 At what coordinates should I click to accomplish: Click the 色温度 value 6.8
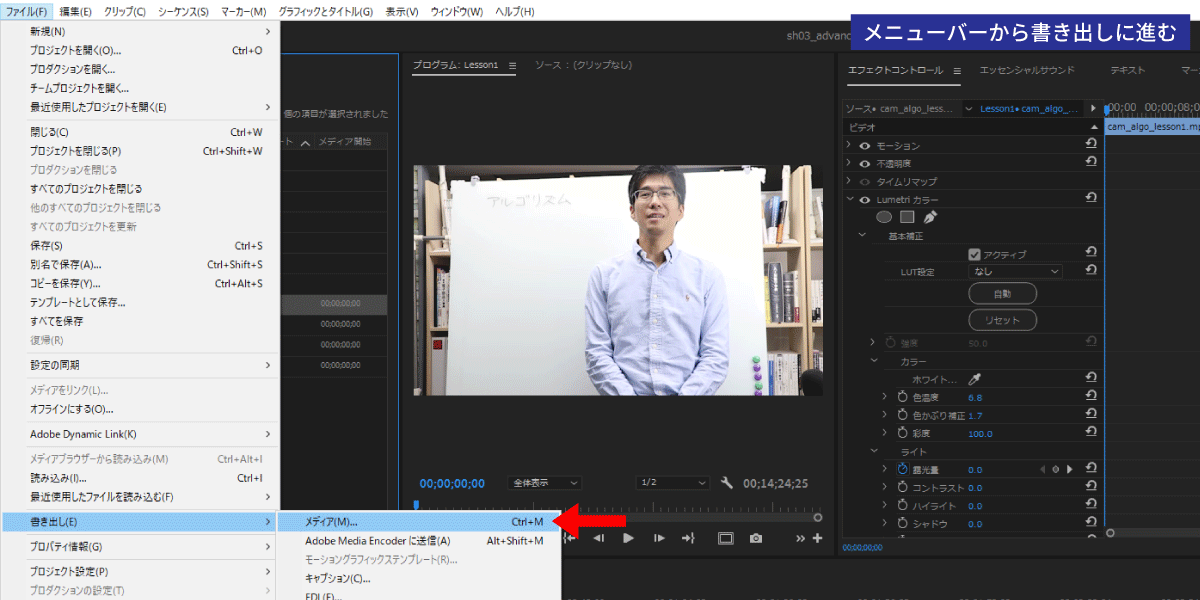tap(975, 397)
